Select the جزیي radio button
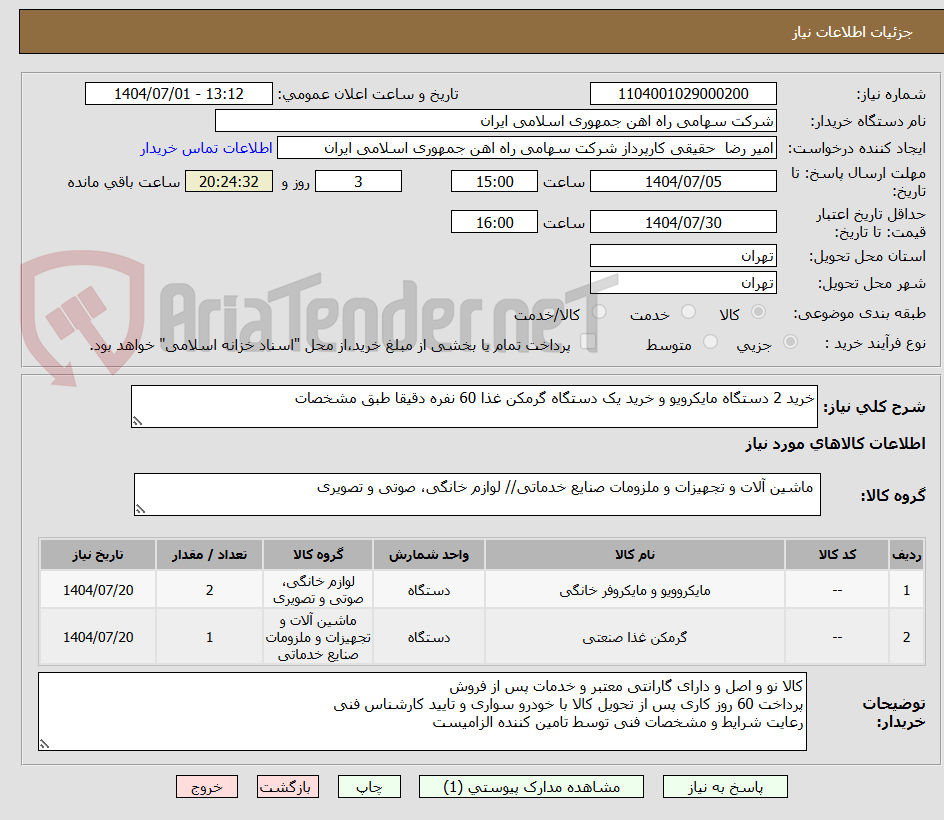Screen dimensions: 944x820 [x=790, y=341]
